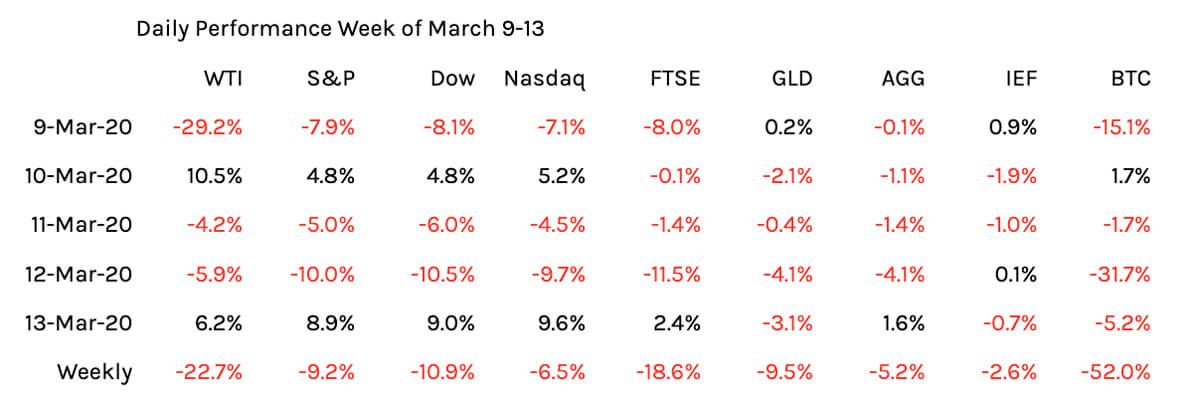The image size is (1200, 410).
Task: Select the WTI -29.2% cell
Action: (207, 128)
